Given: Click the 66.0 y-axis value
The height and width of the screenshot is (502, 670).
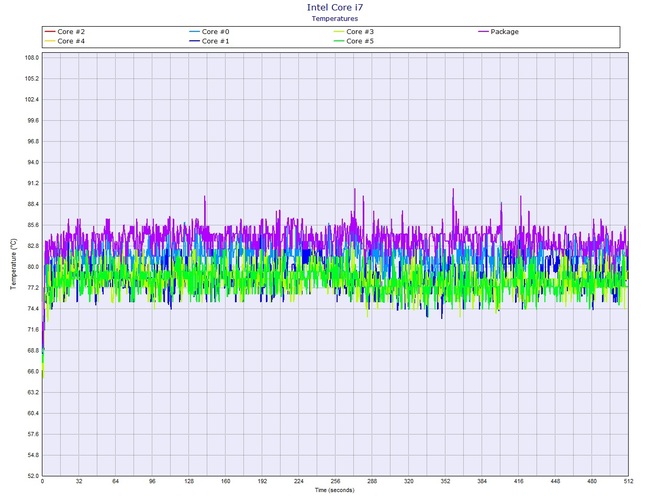Looking at the screenshot, I should tap(33, 372).
